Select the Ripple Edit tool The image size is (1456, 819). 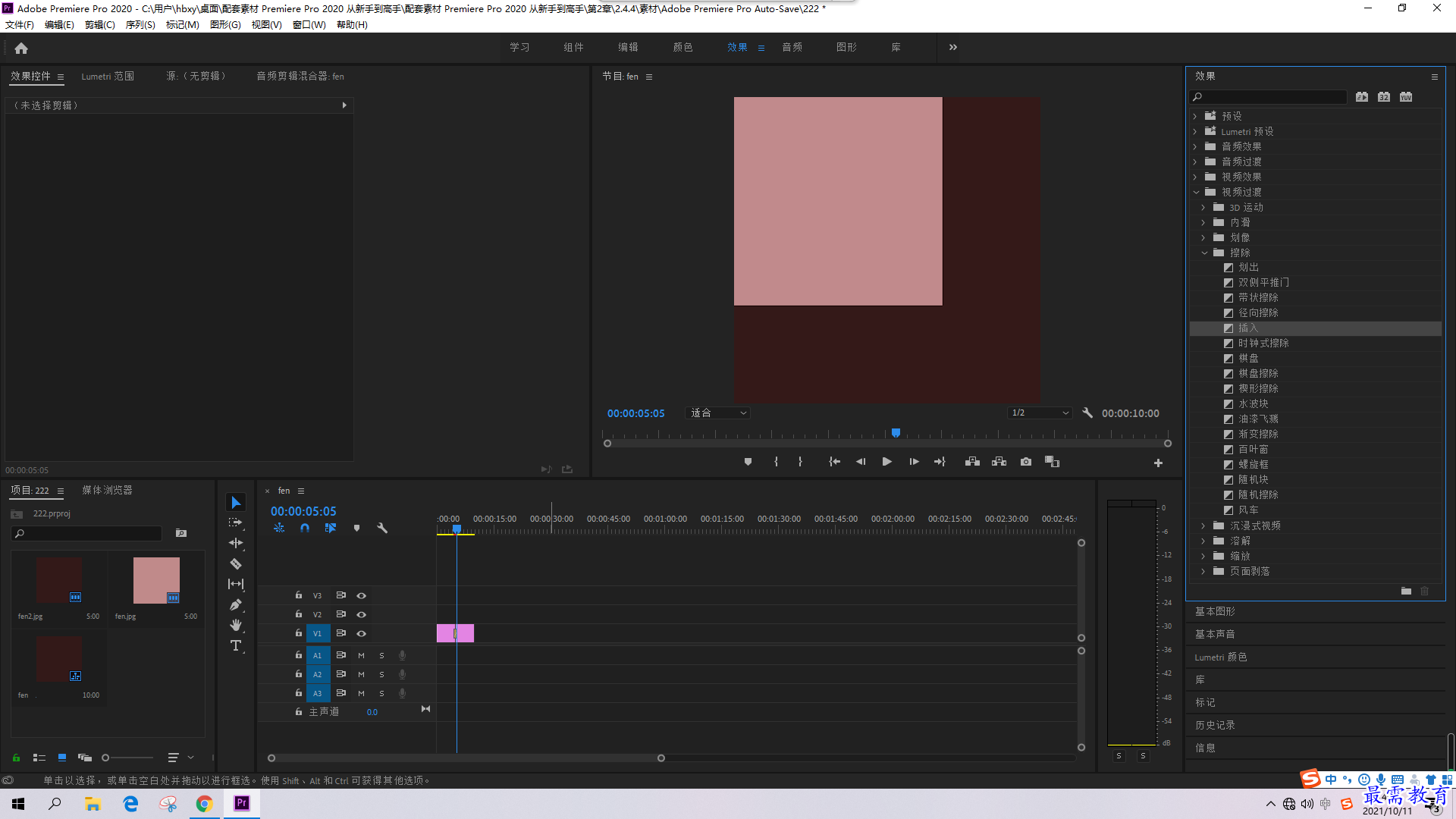coord(236,543)
